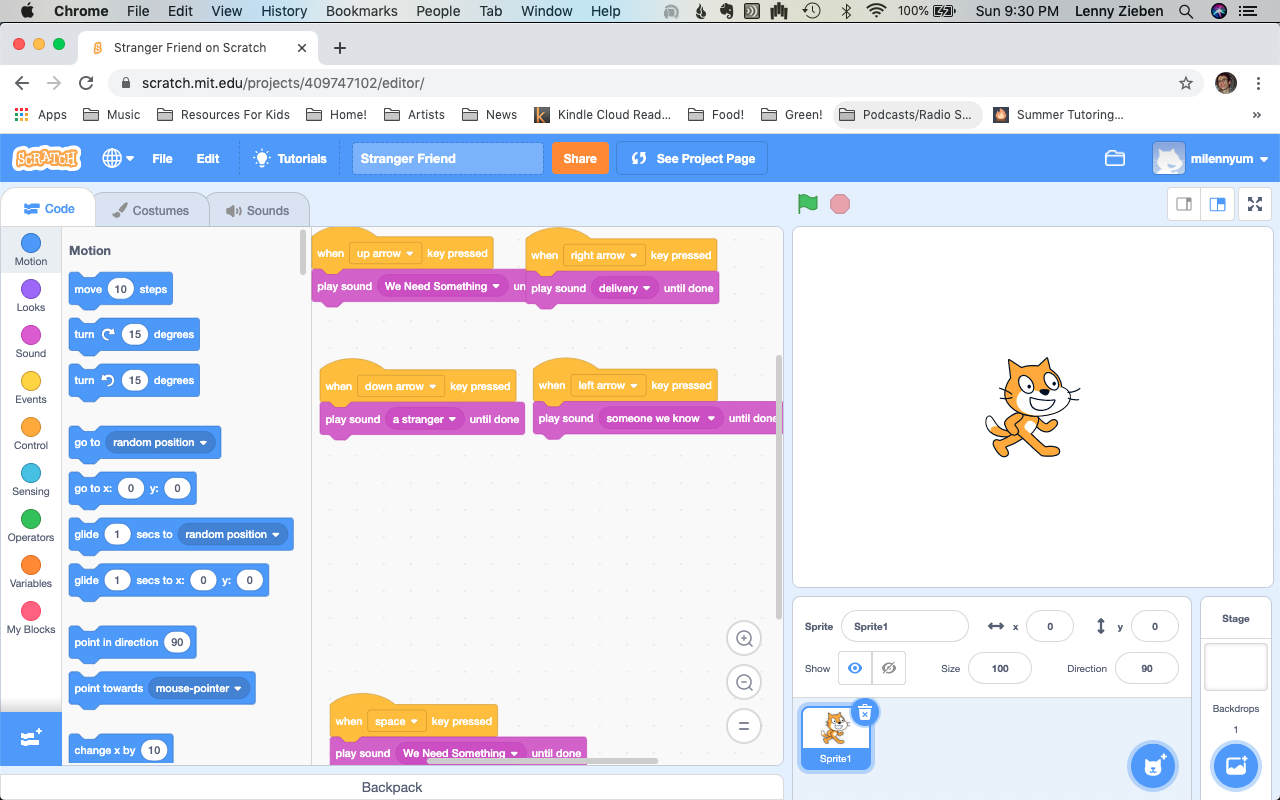Click the project title field
The width and height of the screenshot is (1280, 800).
coord(448,158)
